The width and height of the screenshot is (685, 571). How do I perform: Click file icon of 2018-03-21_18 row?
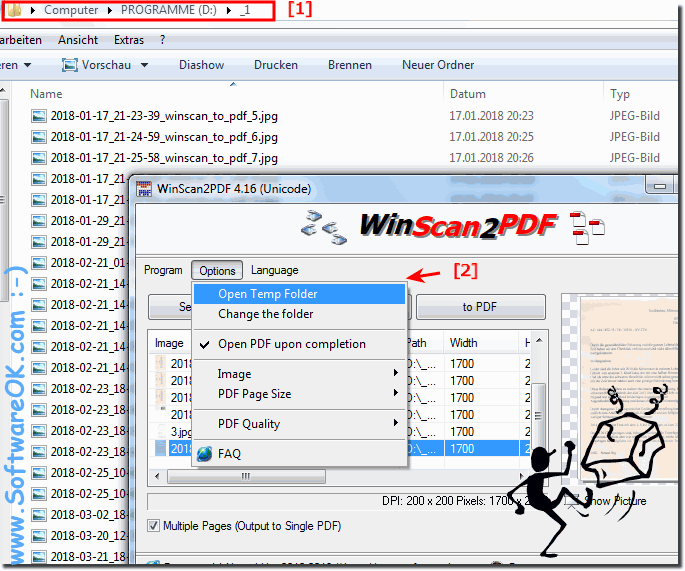pyautogui.click(x=39, y=556)
